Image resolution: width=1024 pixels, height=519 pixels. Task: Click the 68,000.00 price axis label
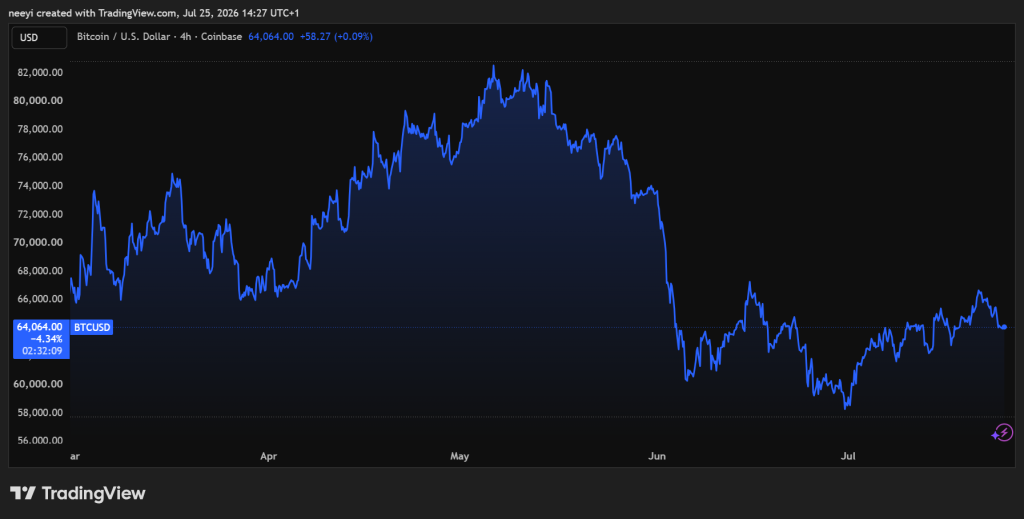click(x=40, y=271)
